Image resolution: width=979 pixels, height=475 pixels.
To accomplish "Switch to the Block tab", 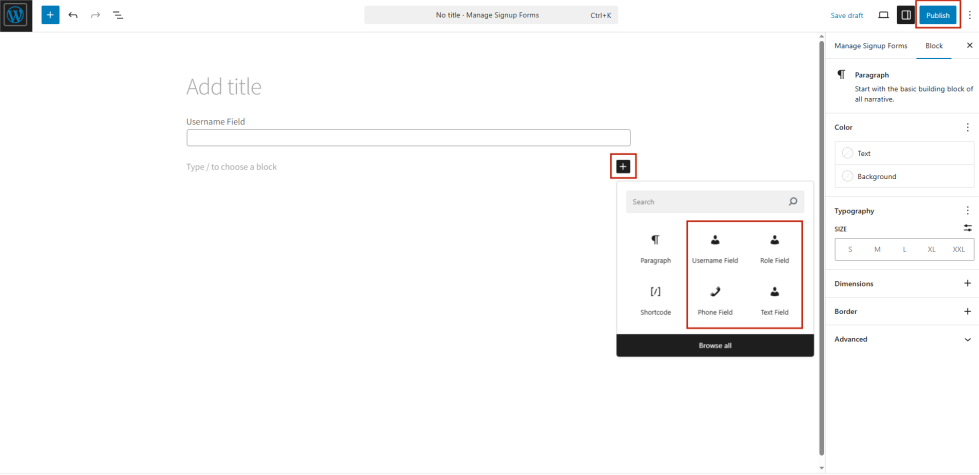I will (934, 46).
